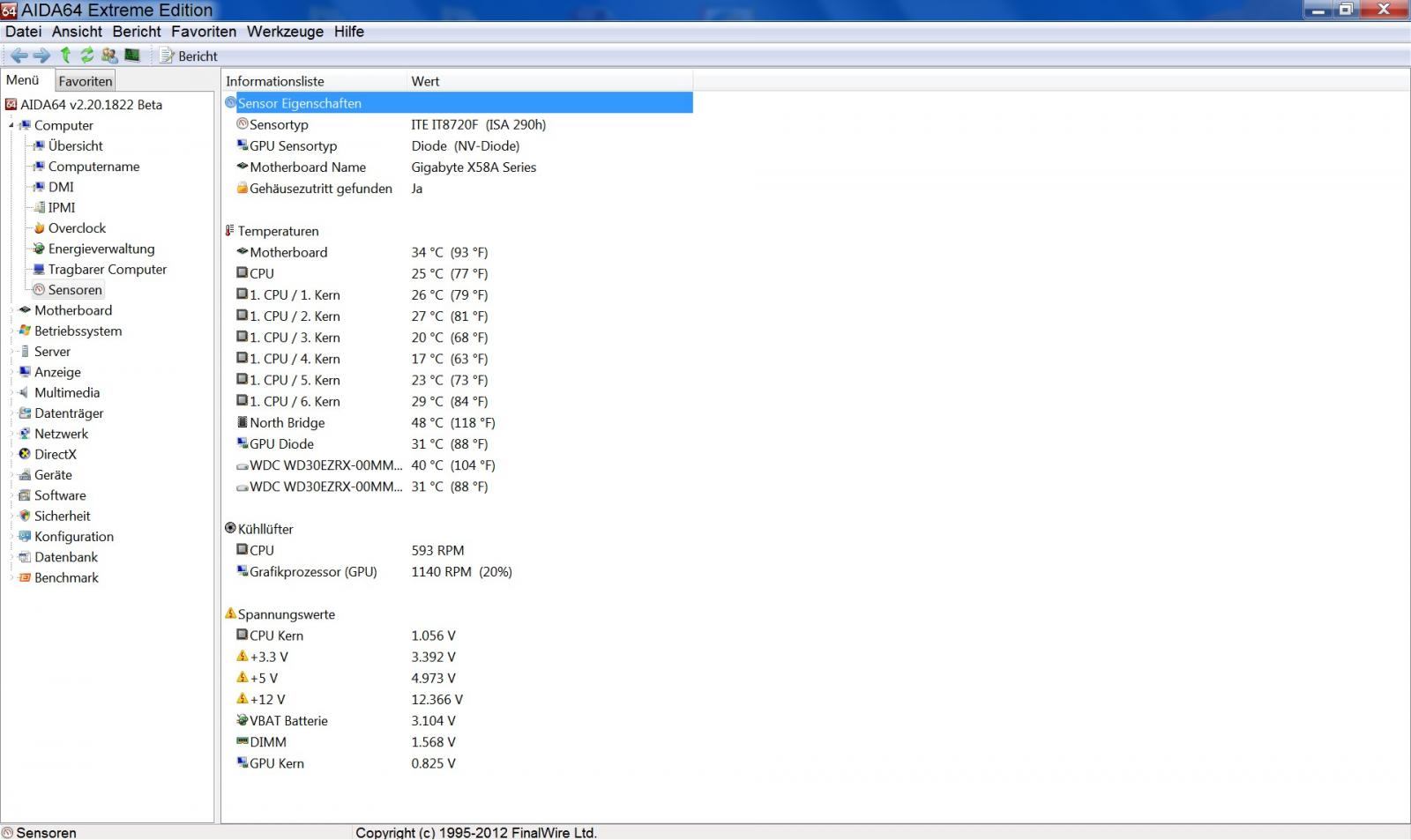Click the Energieverwaltung icon in tree
The width and height of the screenshot is (1411, 840).
pyautogui.click(x=39, y=249)
